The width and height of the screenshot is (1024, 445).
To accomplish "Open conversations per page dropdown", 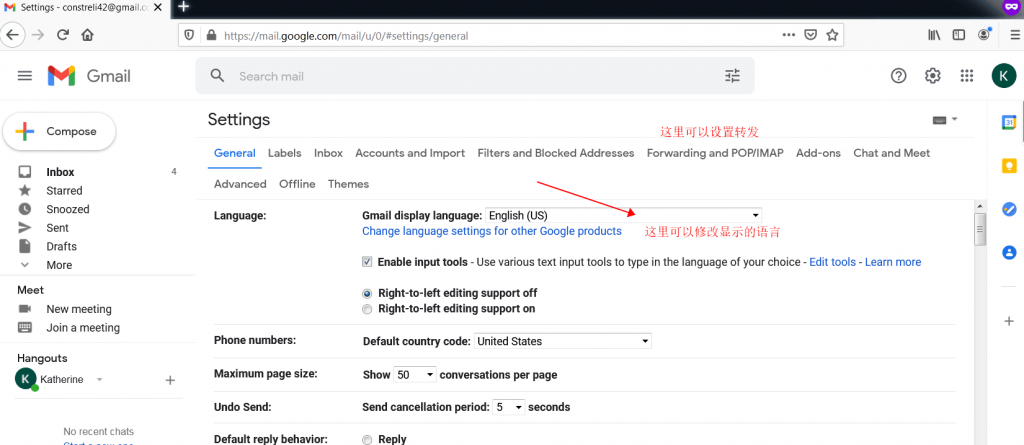I will tap(415, 375).
